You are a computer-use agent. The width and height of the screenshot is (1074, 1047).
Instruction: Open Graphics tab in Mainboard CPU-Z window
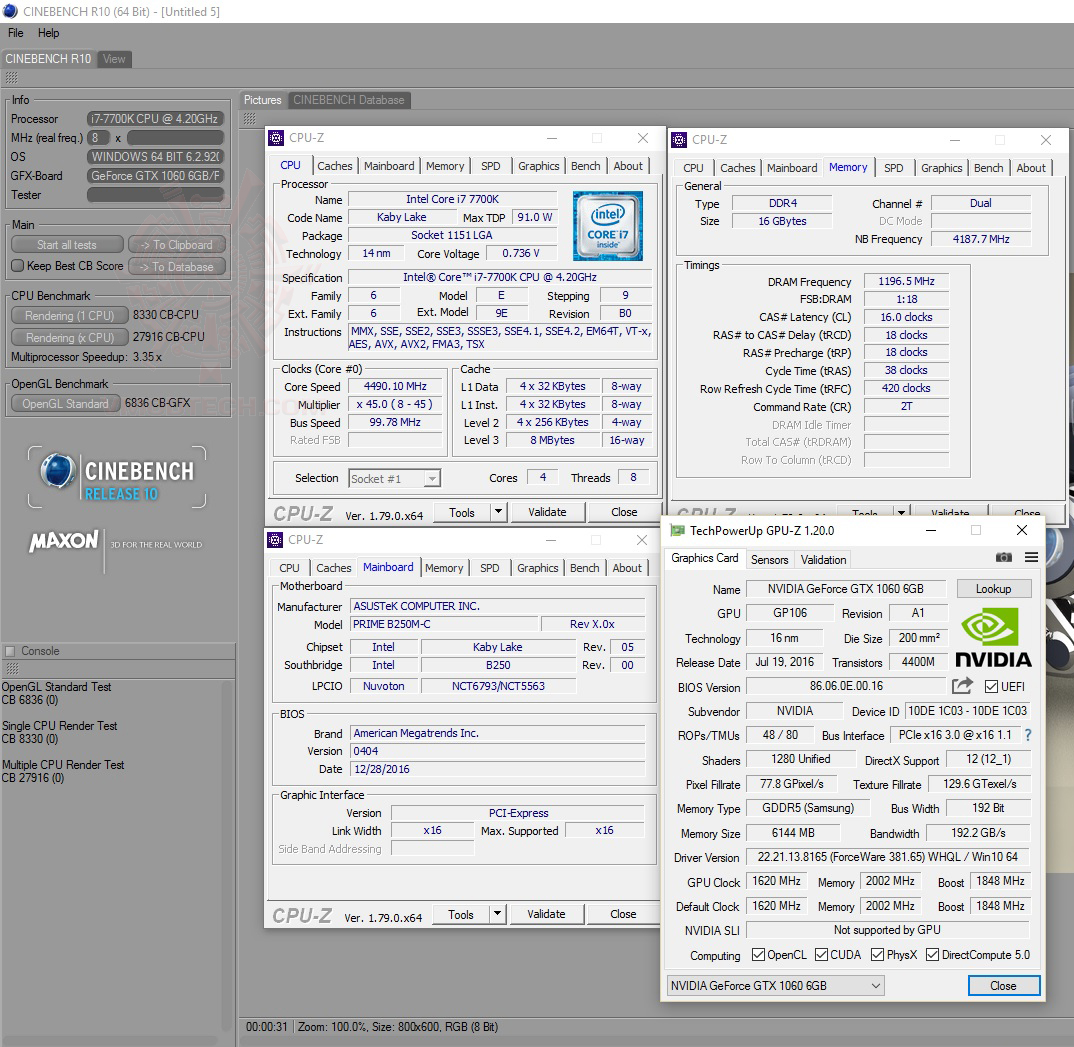click(x=538, y=568)
